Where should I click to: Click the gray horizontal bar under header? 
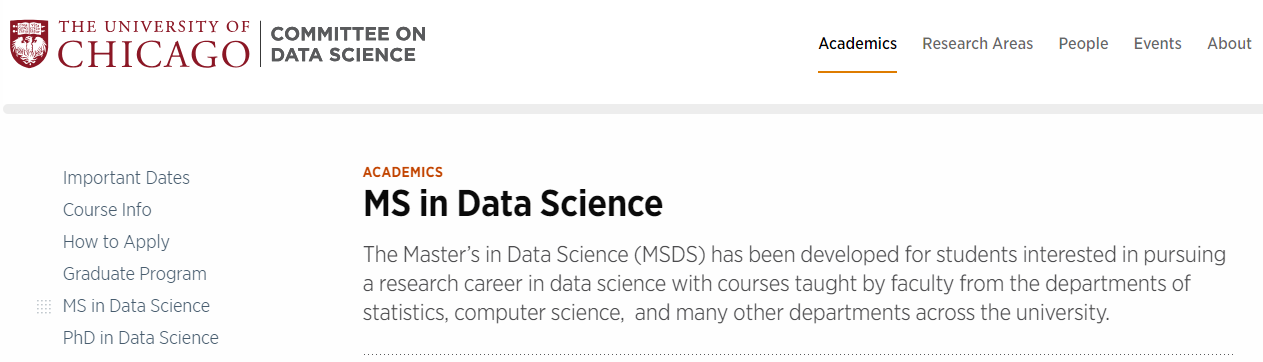[631, 109]
